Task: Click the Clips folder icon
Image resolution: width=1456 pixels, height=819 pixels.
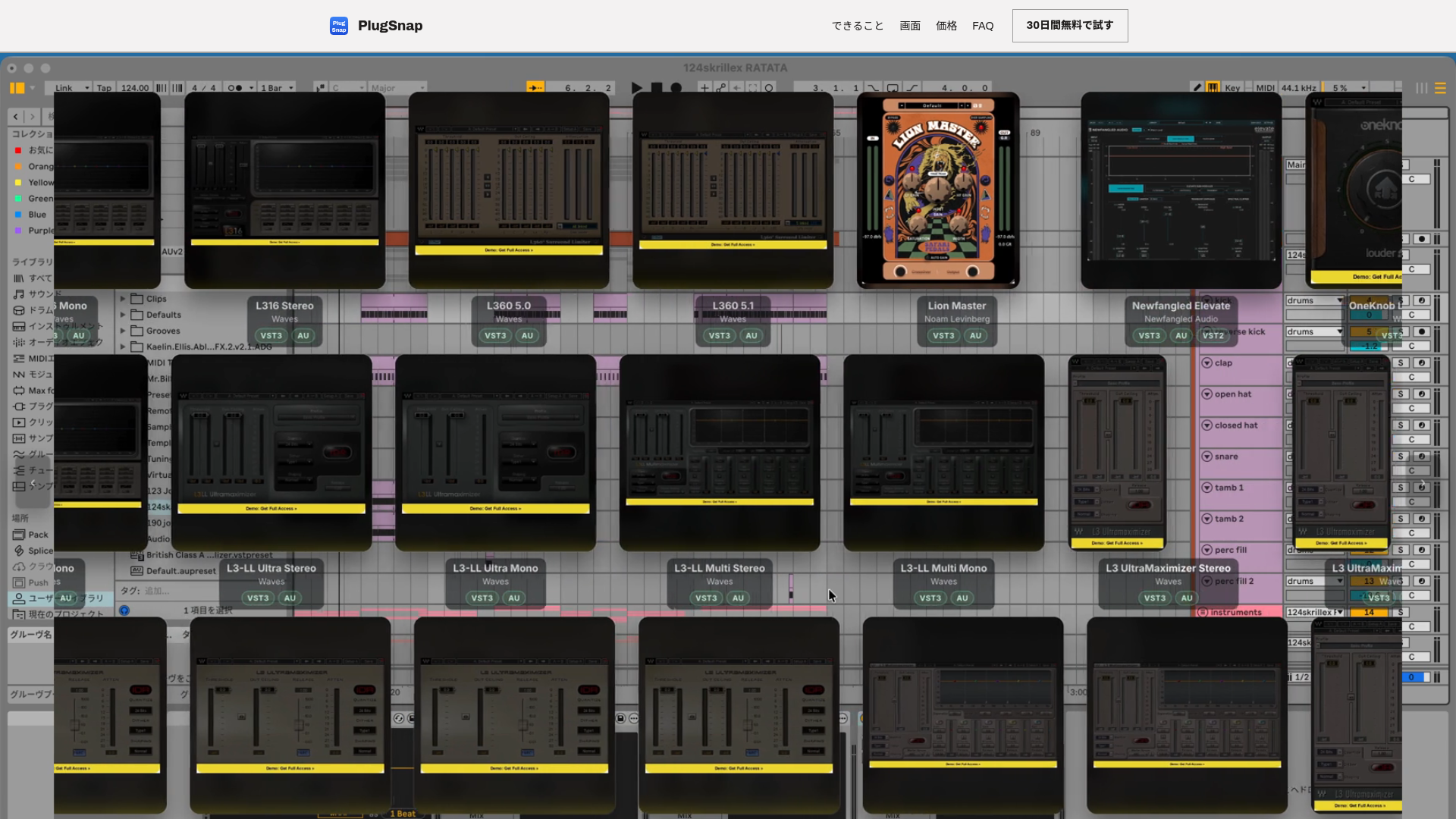Action: (x=137, y=299)
